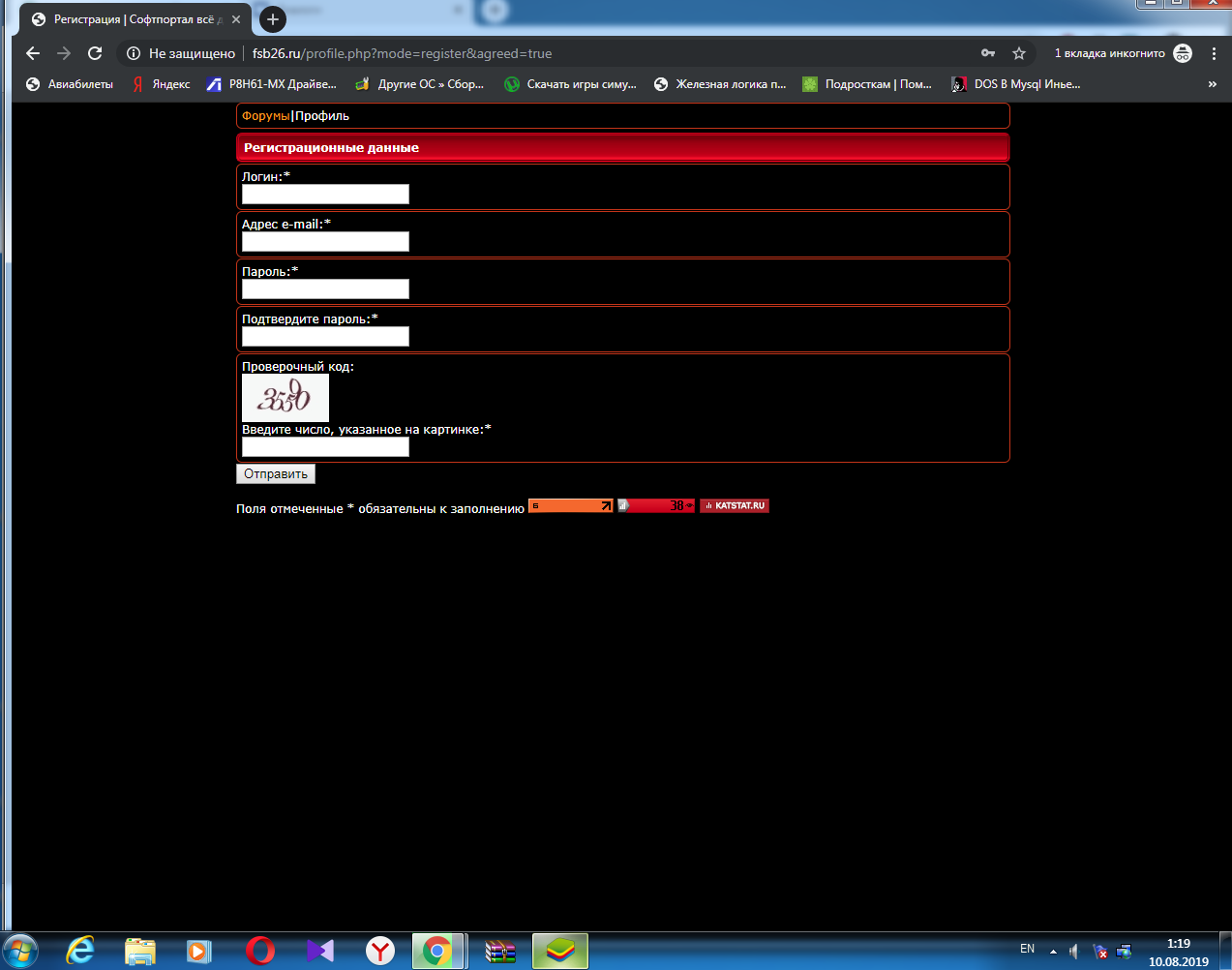Open the Яндекс bookmark

coord(162,84)
